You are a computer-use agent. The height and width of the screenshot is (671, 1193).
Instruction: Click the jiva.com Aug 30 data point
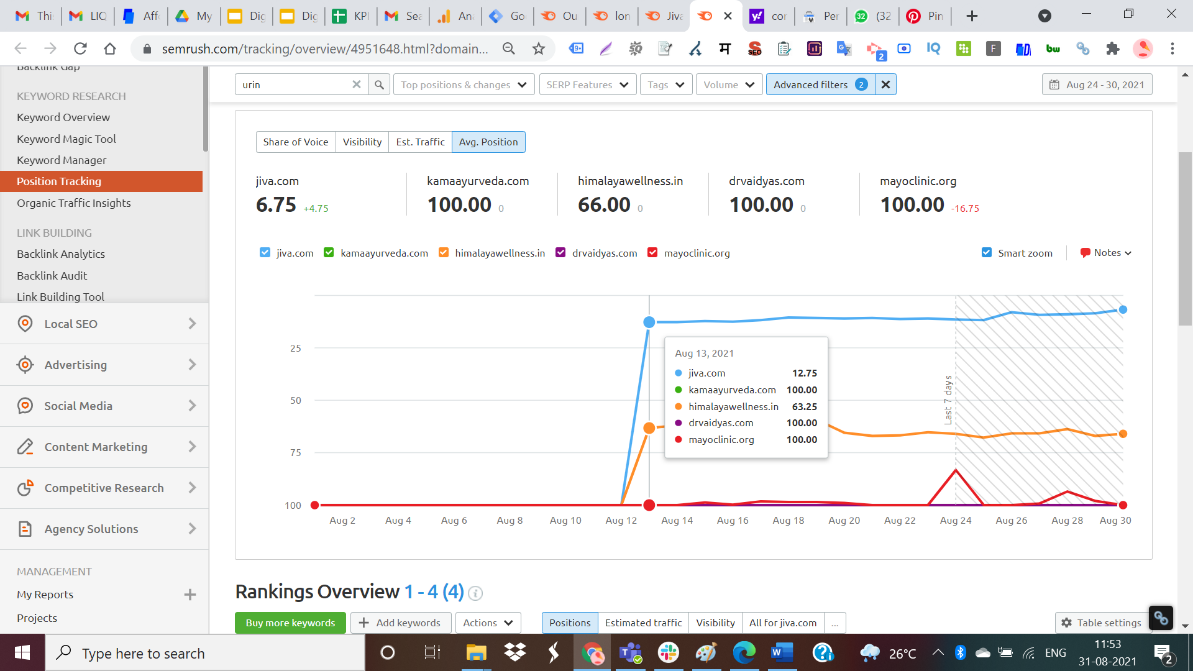(x=1122, y=310)
